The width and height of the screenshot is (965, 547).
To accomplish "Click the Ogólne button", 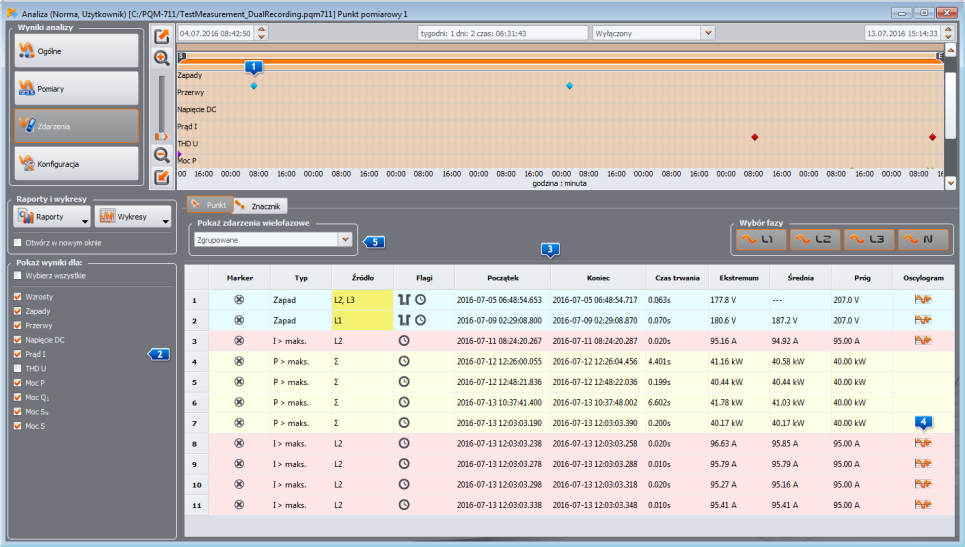I will click(77, 51).
